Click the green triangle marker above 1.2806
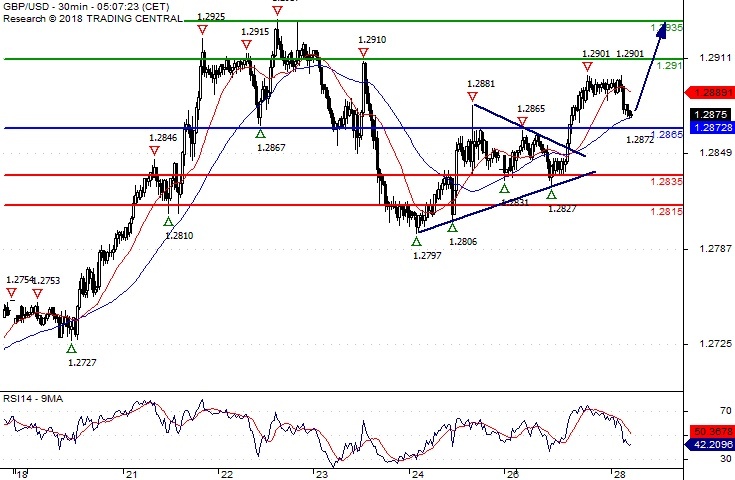 pos(452,227)
